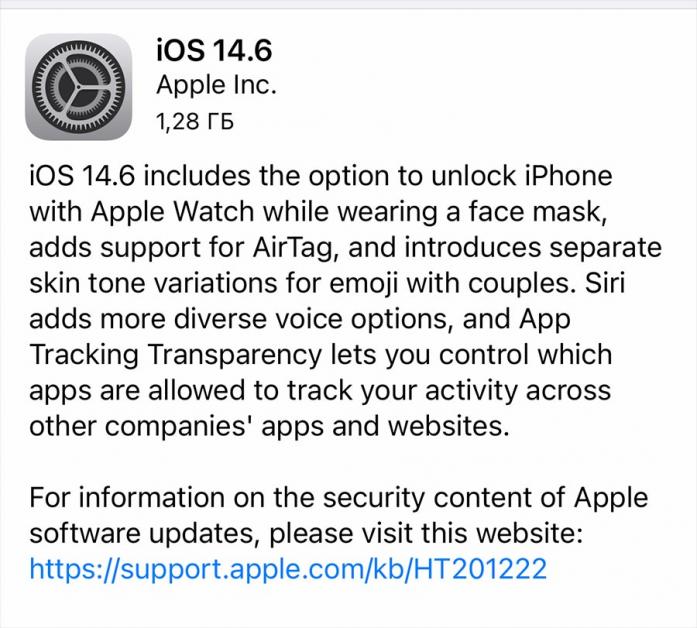
Task: Click the phrase 'skin tone variations'
Action: 153,283
